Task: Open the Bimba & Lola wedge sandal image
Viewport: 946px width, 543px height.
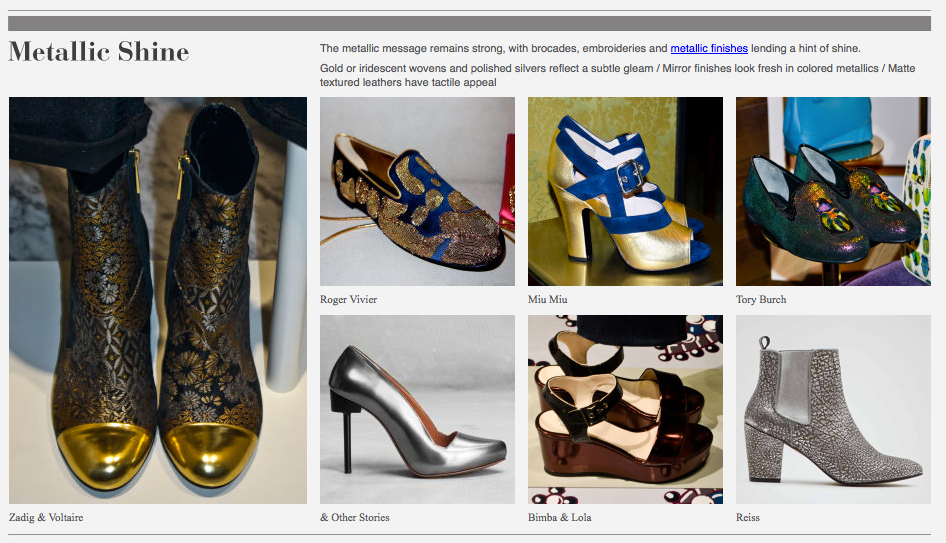Action: pyautogui.click(x=625, y=409)
